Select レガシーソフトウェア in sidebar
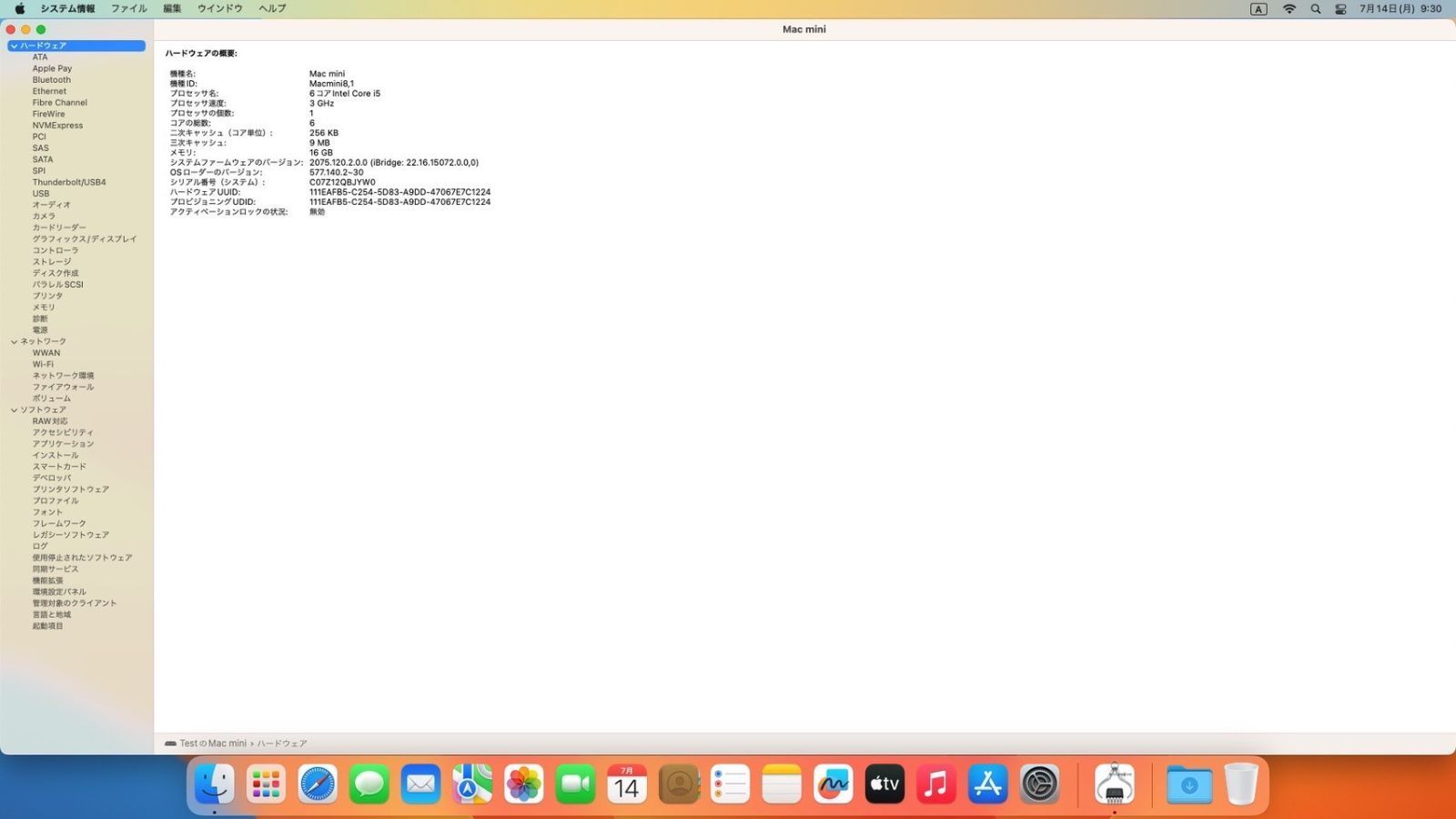1456x819 pixels. click(x=71, y=535)
